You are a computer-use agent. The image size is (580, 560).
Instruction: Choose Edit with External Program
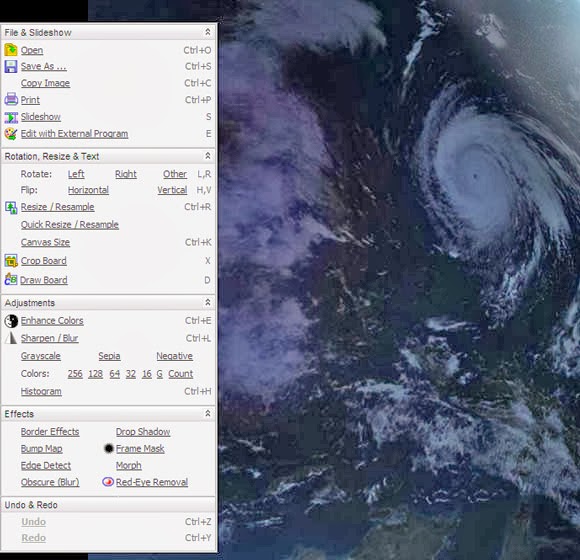pos(74,134)
